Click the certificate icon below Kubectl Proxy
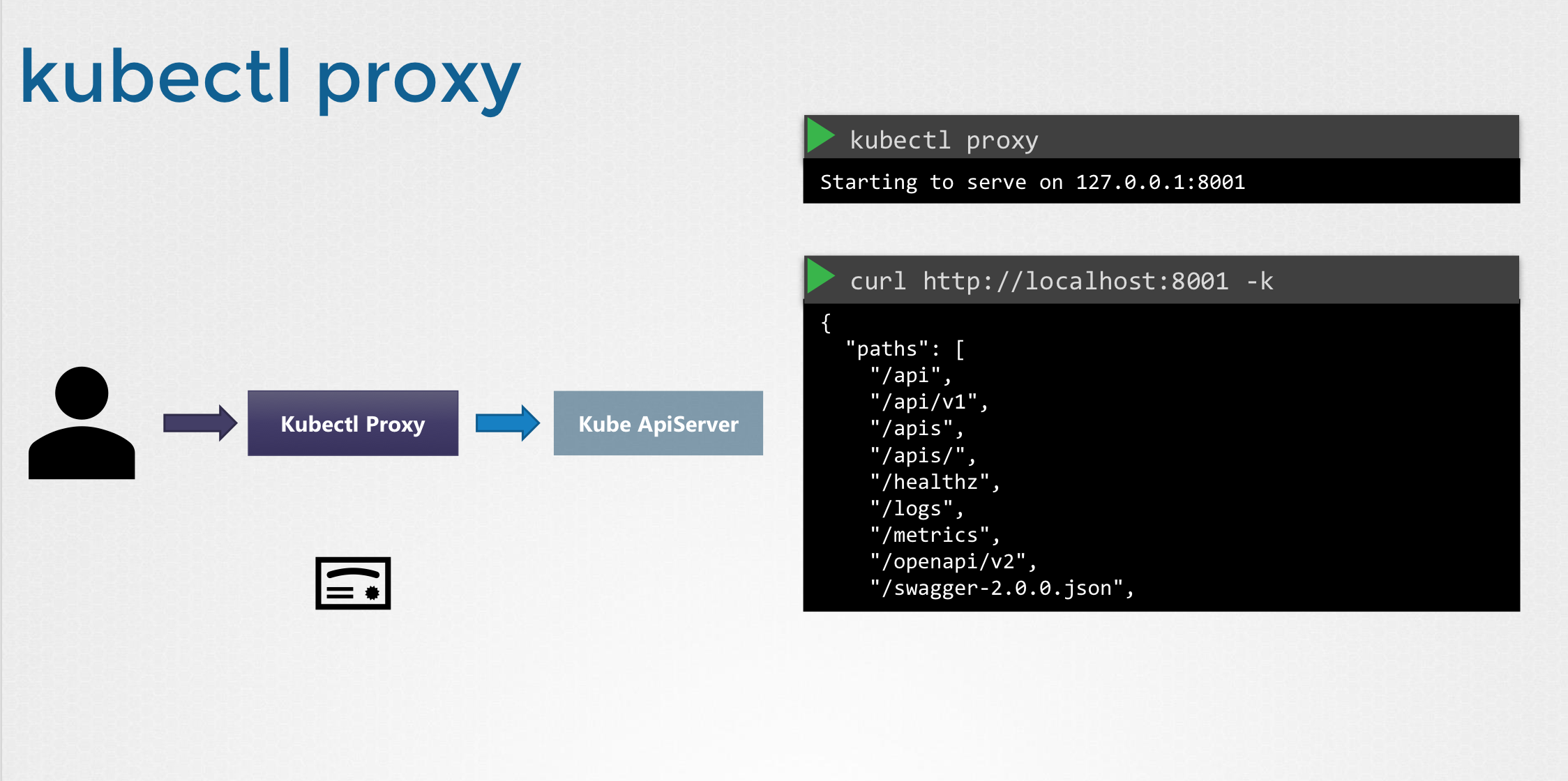 click(x=353, y=583)
